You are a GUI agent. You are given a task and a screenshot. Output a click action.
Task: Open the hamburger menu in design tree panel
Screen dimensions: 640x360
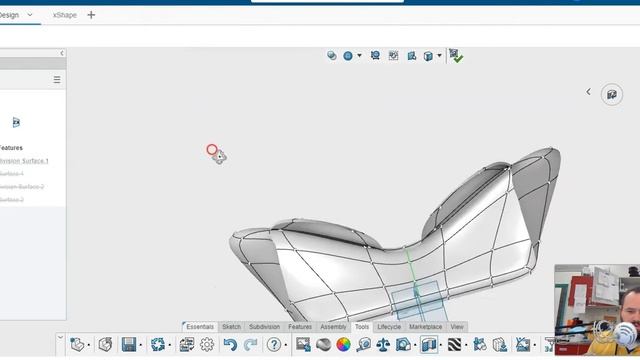coord(57,80)
